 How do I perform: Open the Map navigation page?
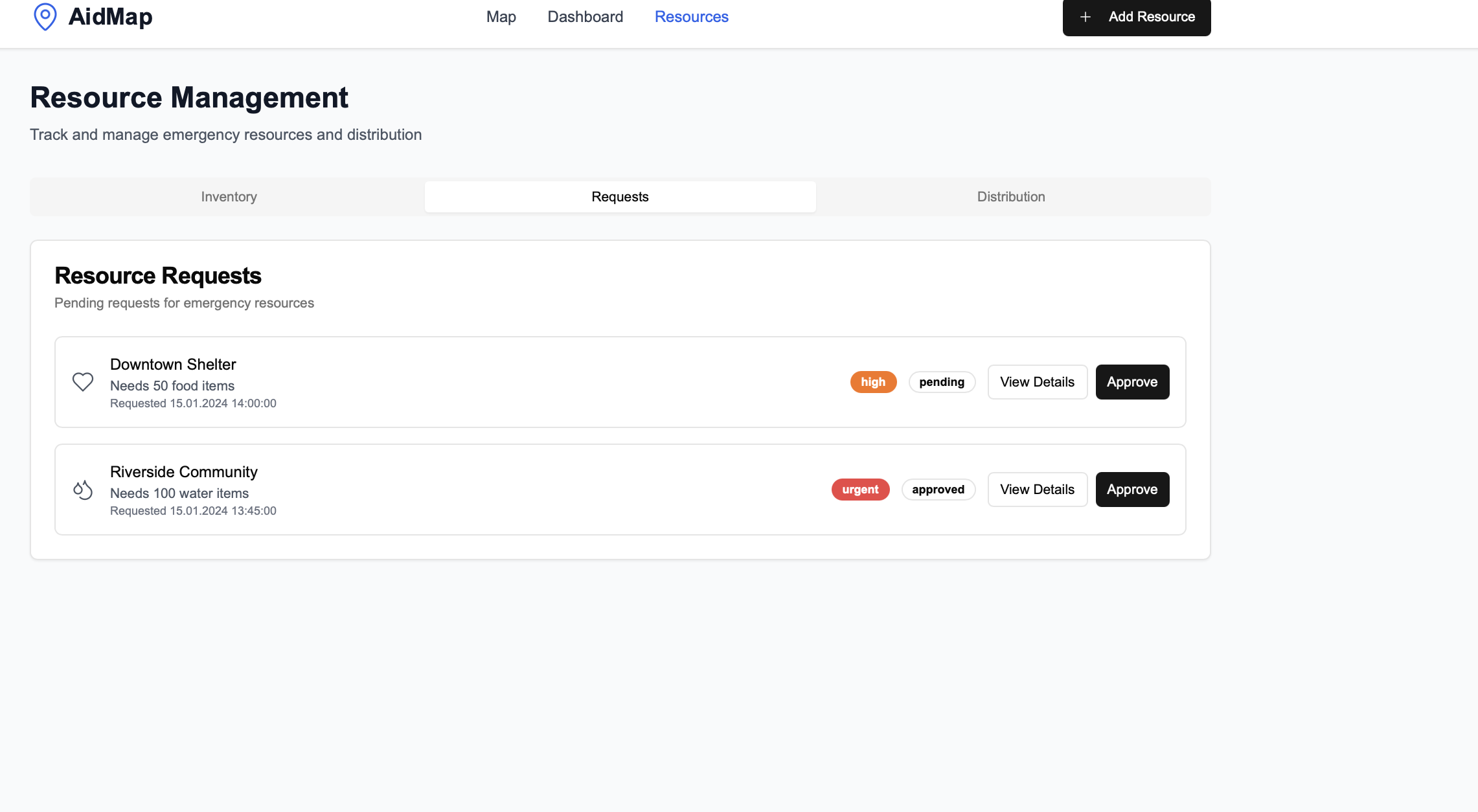click(501, 17)
